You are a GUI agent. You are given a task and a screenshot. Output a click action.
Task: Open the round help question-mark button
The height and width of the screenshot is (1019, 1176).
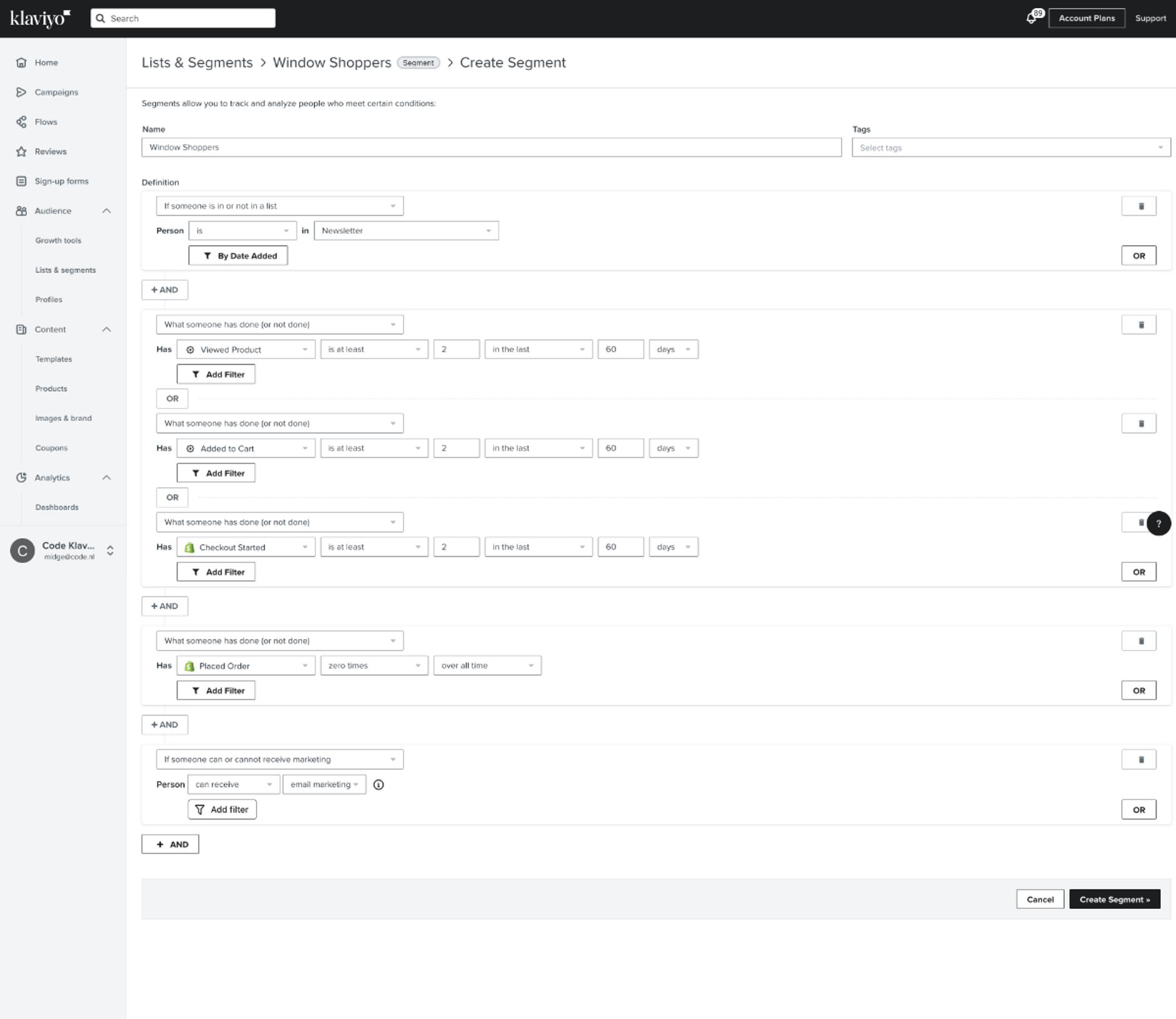[1158, 524]
